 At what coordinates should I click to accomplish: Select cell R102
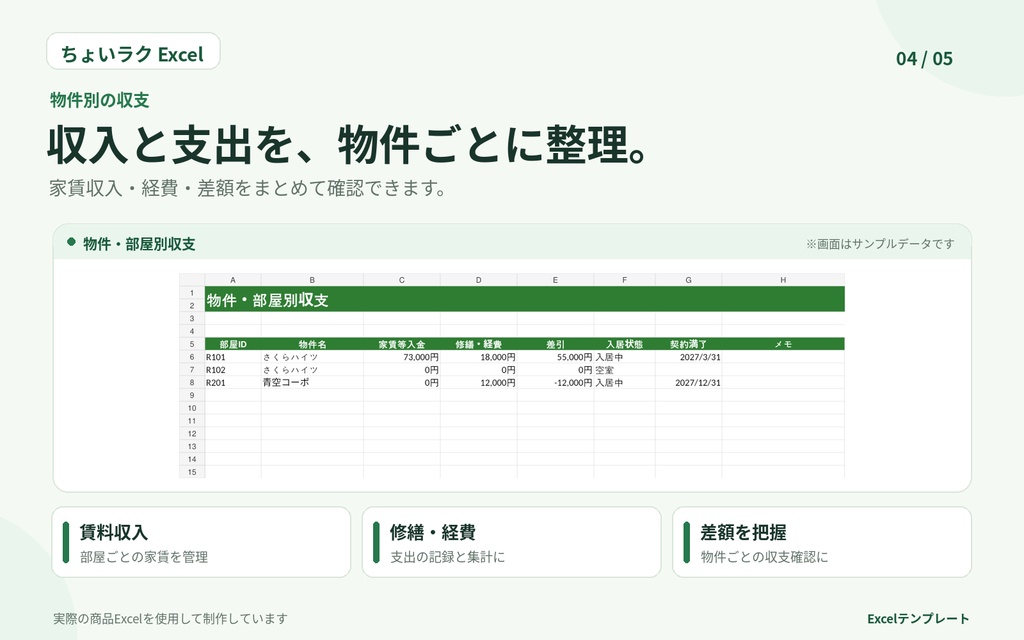[x=232, y=370]
